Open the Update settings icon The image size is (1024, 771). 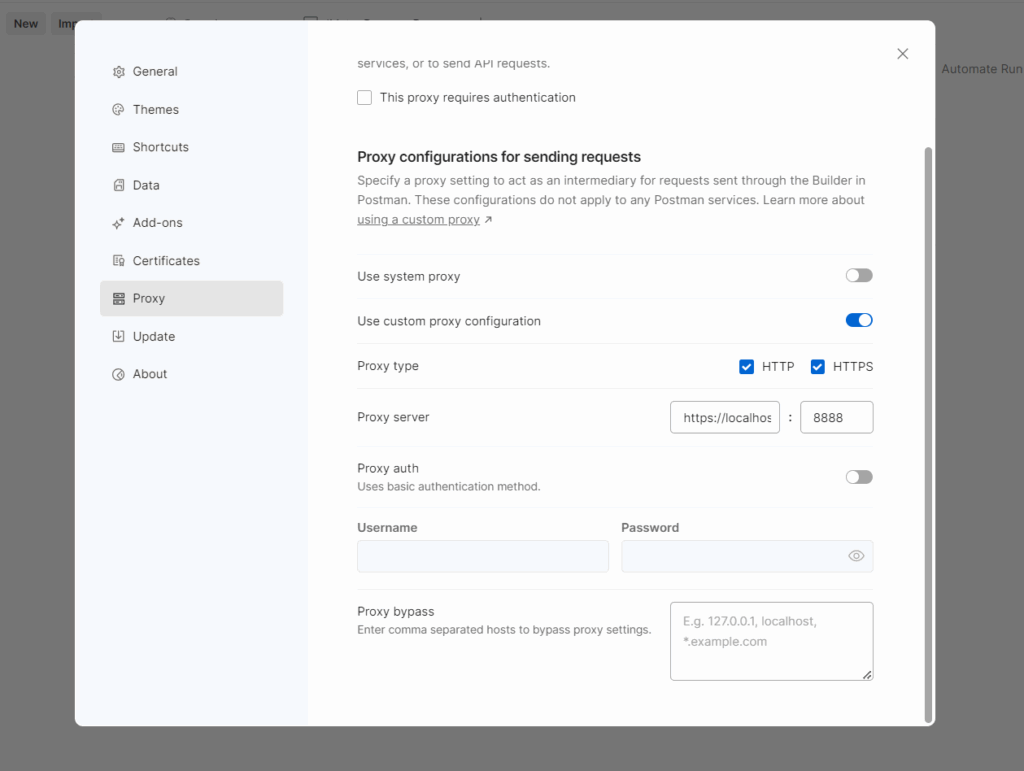(x=117, y=336)
